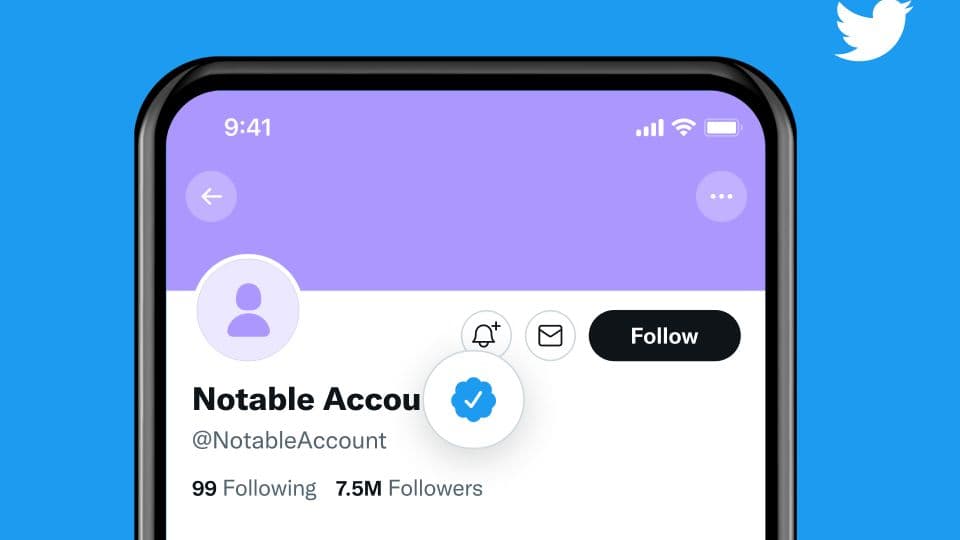Image resolution: width=960 pixels, height=540 pixels.
Task: Enable notifications with the bell icon
Action: 486,335
